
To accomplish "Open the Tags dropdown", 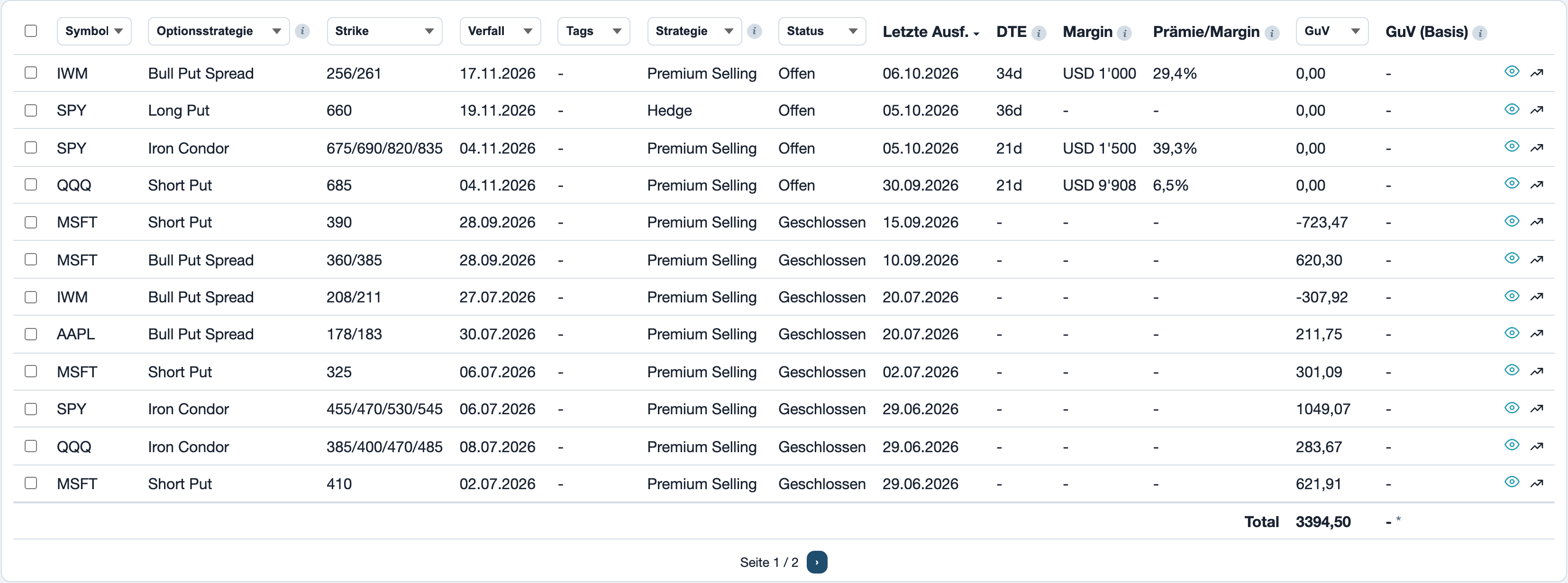I will pyautogui.click(x=593, y=31).
